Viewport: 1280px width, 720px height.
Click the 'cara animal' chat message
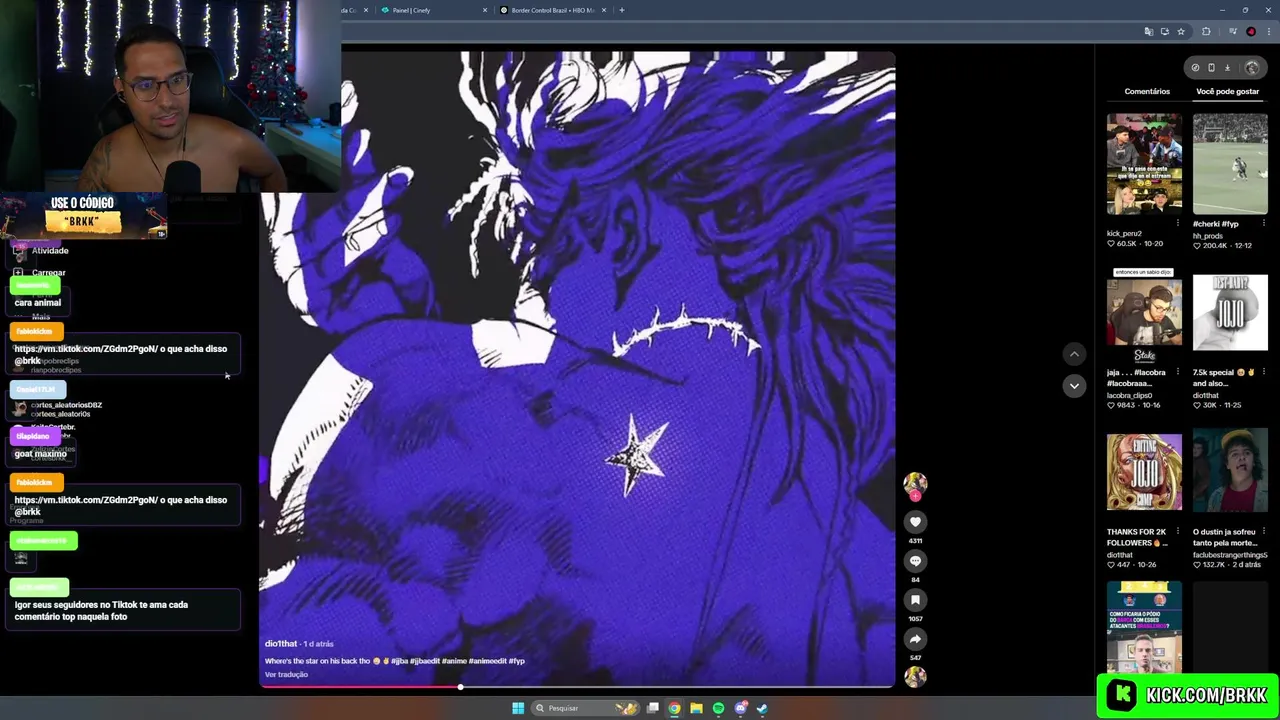click(x=38, y=302)
